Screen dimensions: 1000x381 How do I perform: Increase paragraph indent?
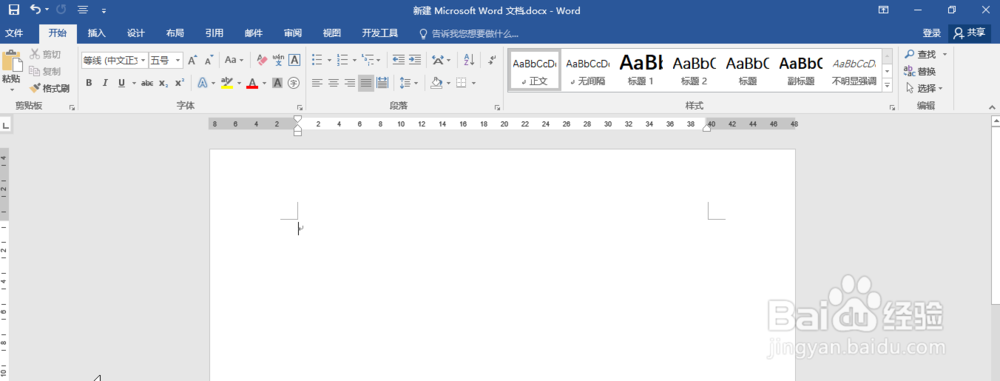tap(415, 60)
